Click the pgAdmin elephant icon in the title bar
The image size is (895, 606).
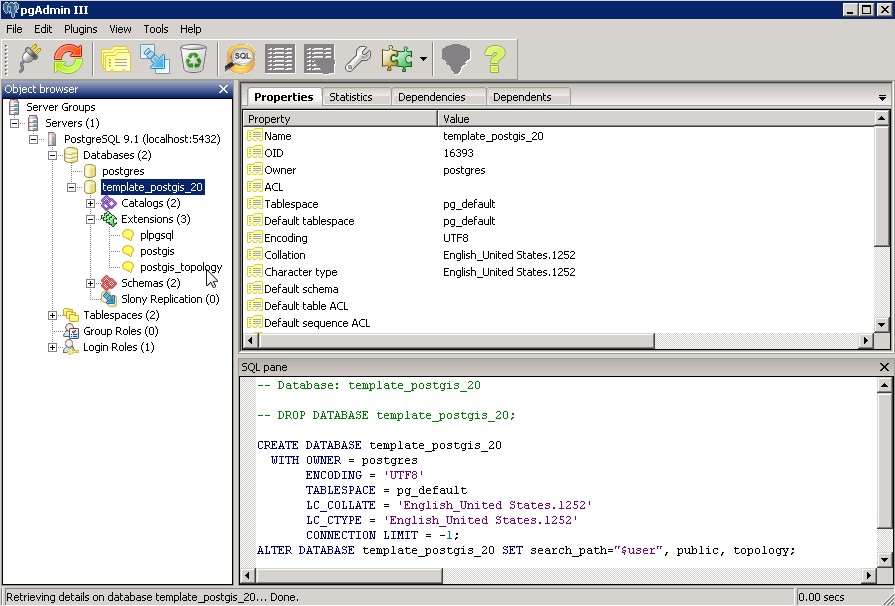pyautogui.click(x=11, y=10)
